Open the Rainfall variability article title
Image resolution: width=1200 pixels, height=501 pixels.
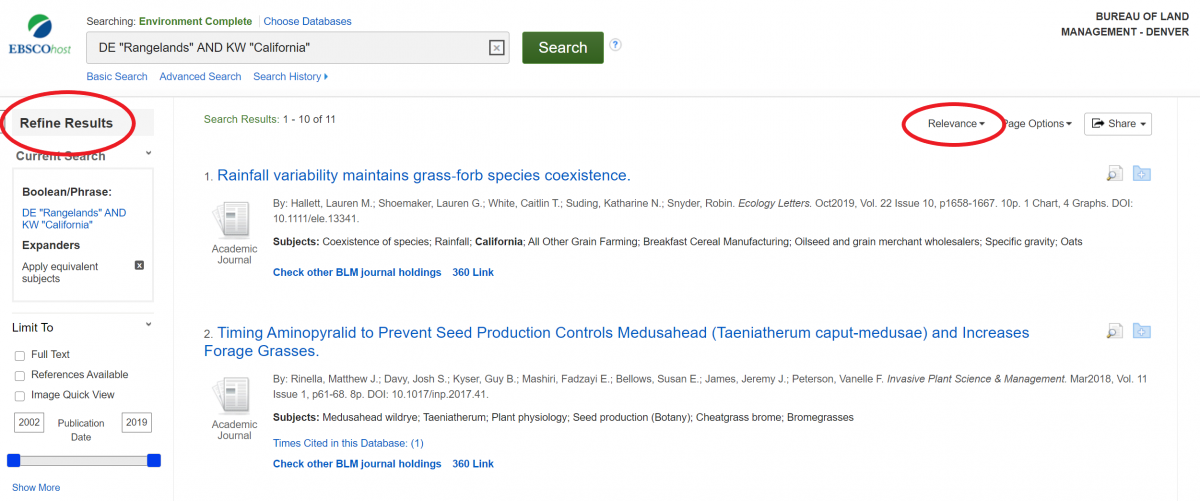(x=423, y=175)
